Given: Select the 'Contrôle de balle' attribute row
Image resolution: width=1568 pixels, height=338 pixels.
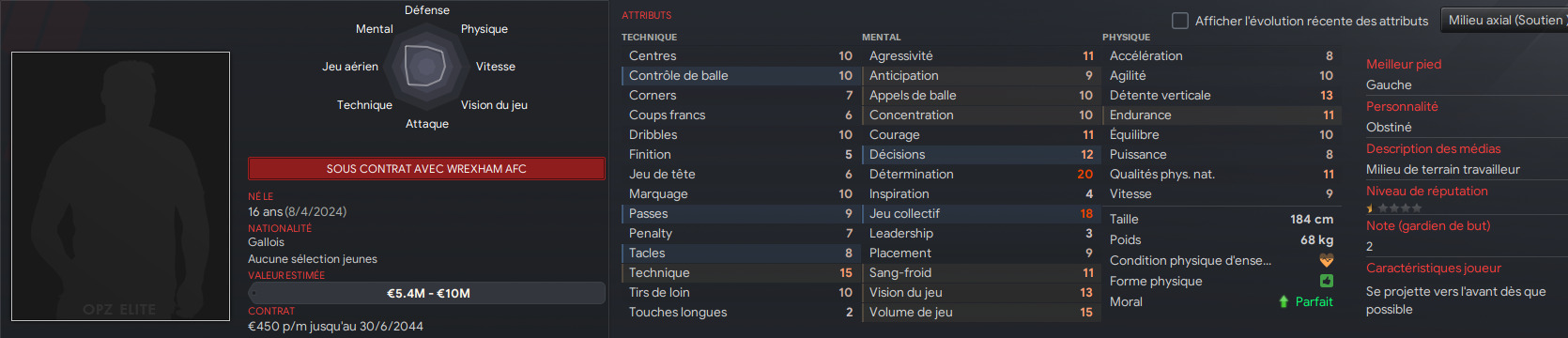Looking at the screenshot, I should tap(739, 75).
